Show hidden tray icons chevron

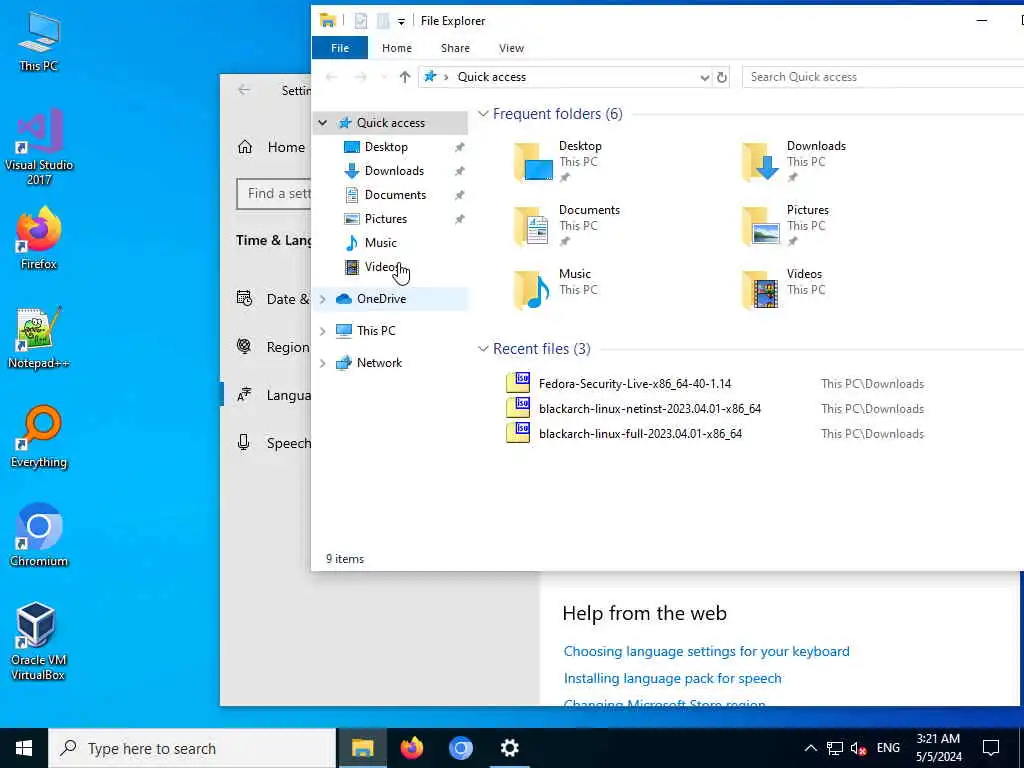pyautogui.click(x=810, y=748)
